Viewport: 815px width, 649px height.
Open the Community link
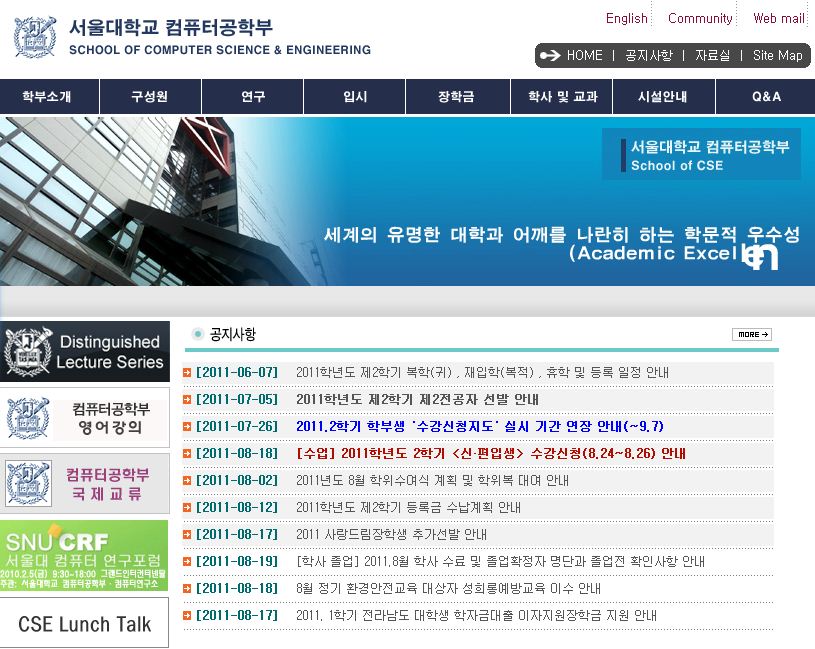pyautogui.click(x=700, y=18)
